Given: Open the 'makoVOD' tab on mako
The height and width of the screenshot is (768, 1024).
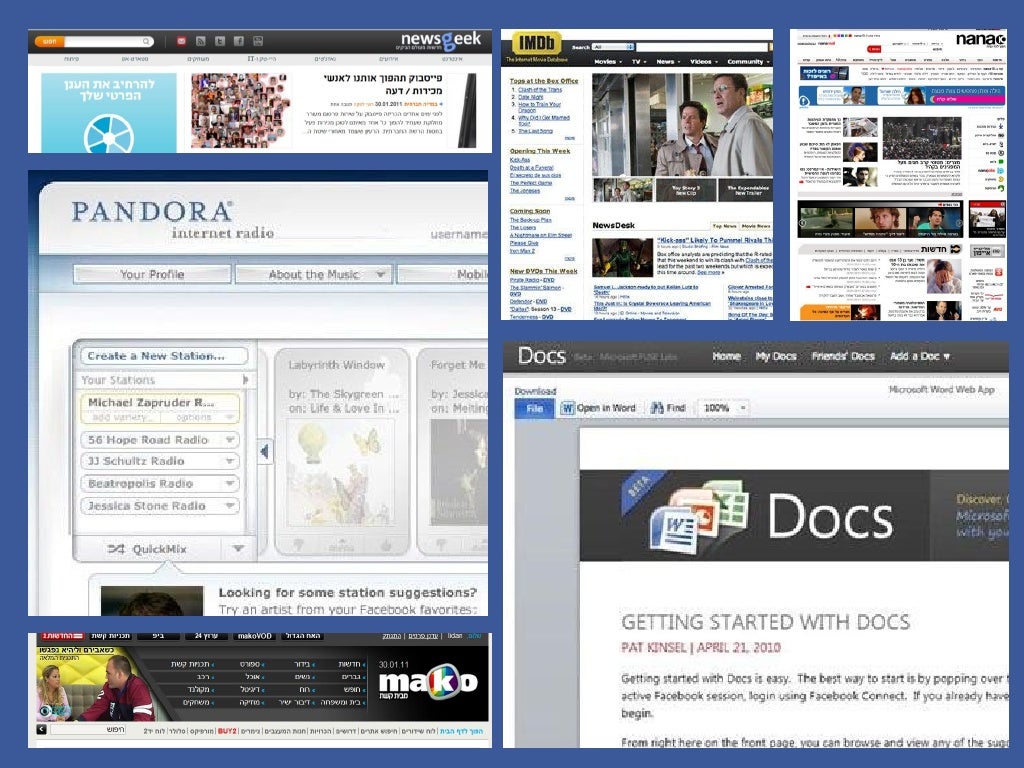Looking at the screenshot, I should pos(254,636).
